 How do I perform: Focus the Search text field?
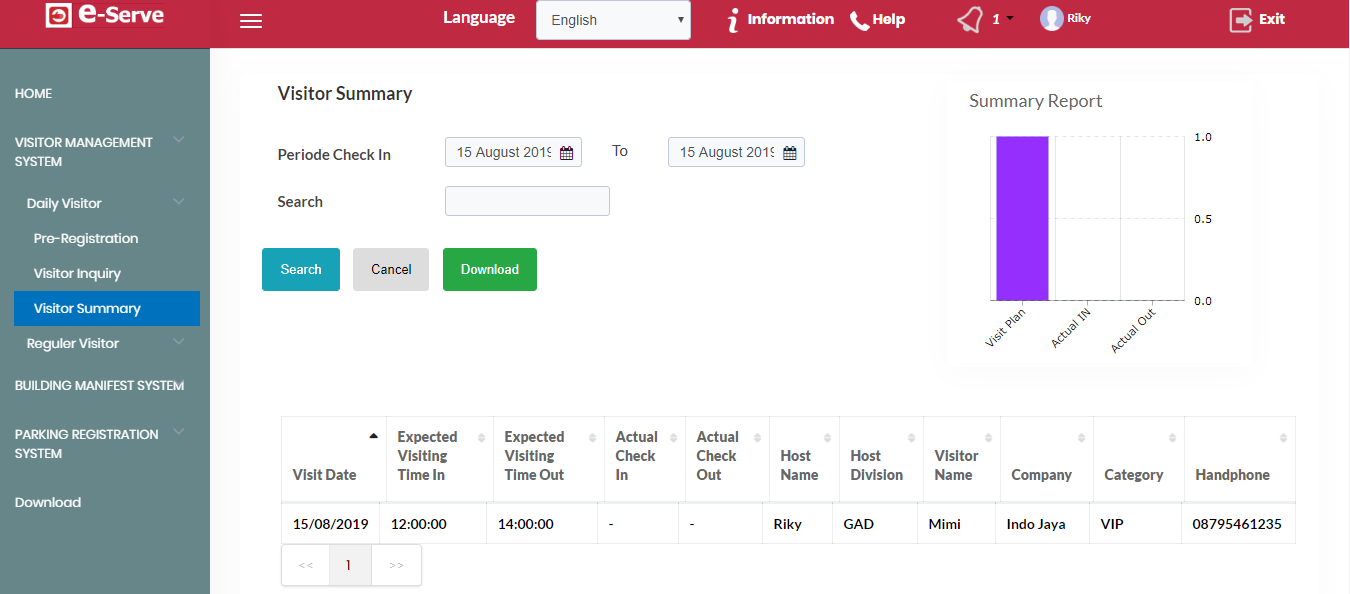pyautogui.click(x=527, y=201)
